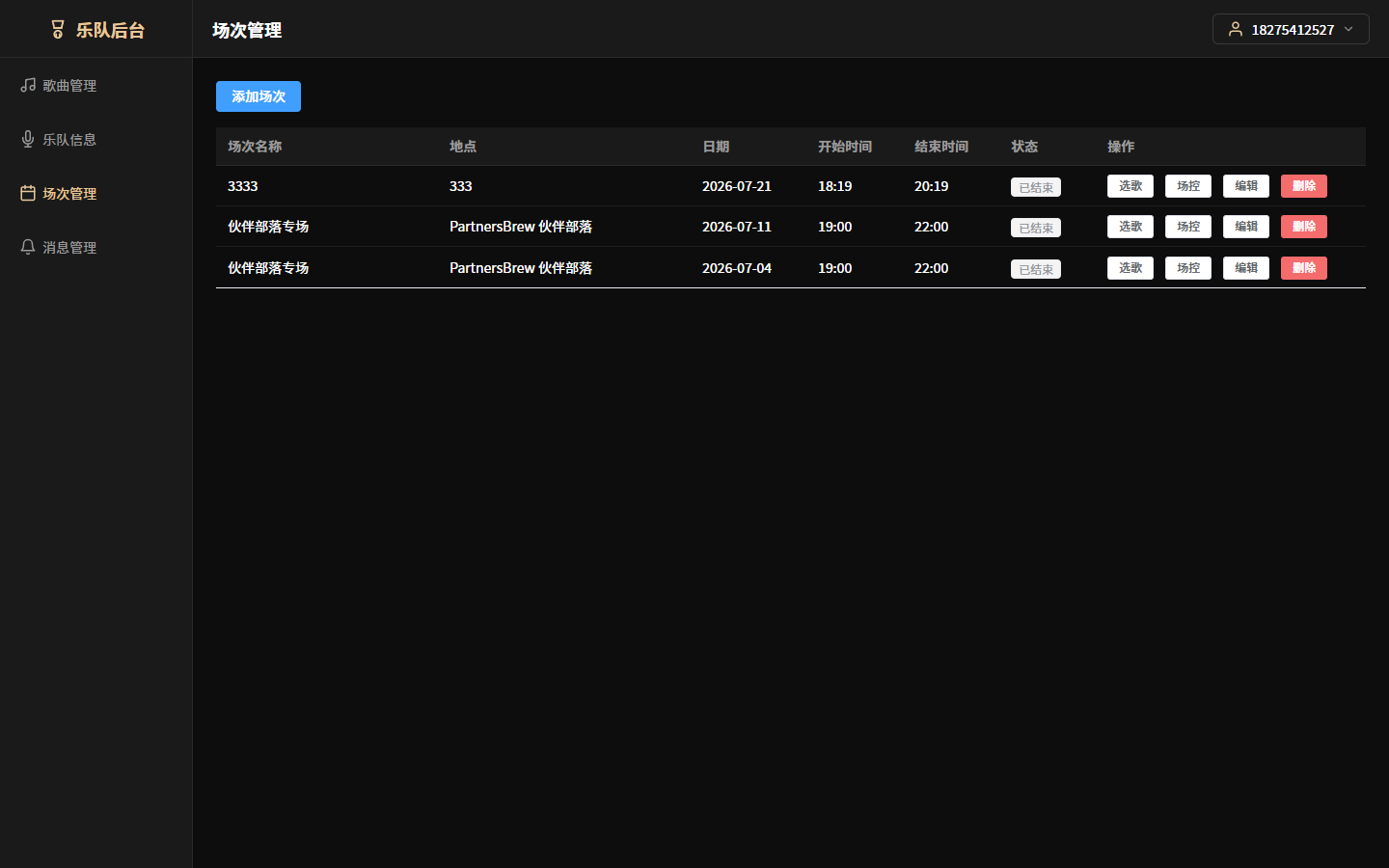
Task: Click 选歌 for the 3333 session
Action: (1130, 186)
